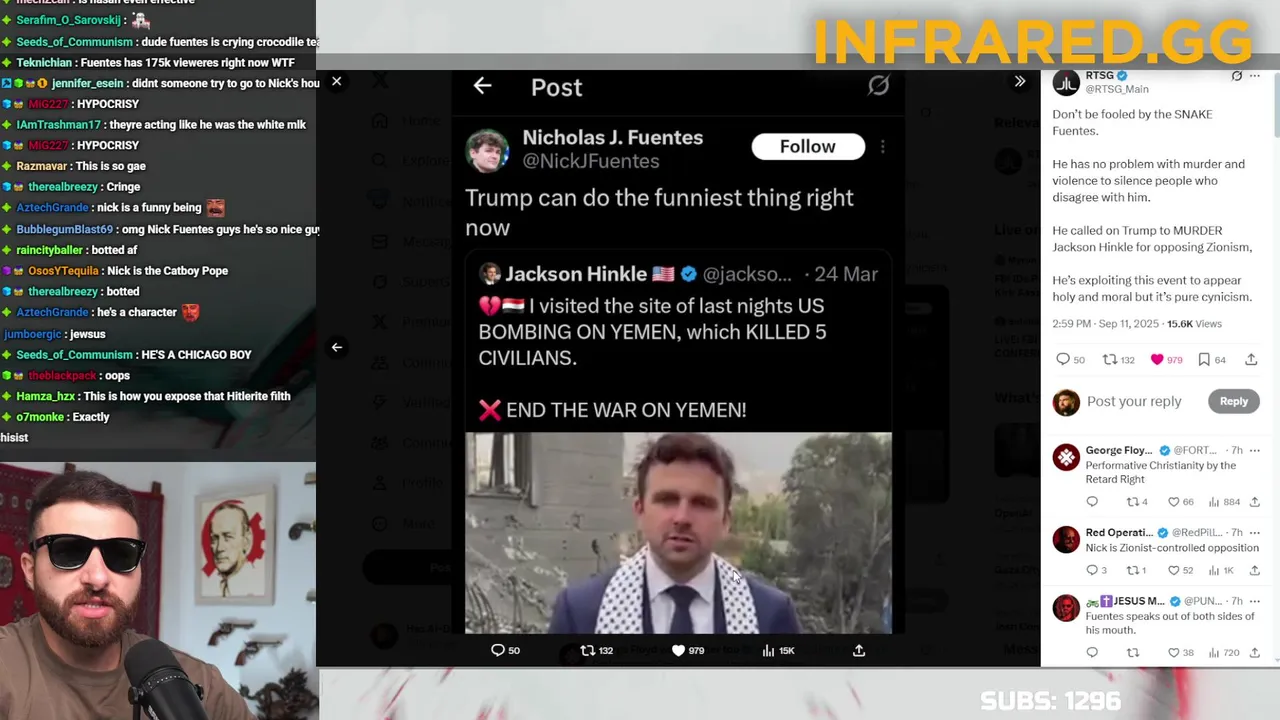The width and height of the screenshot is (1280, 720).
Task: Click chat user jennifer_esein
Action: (87, 84)
